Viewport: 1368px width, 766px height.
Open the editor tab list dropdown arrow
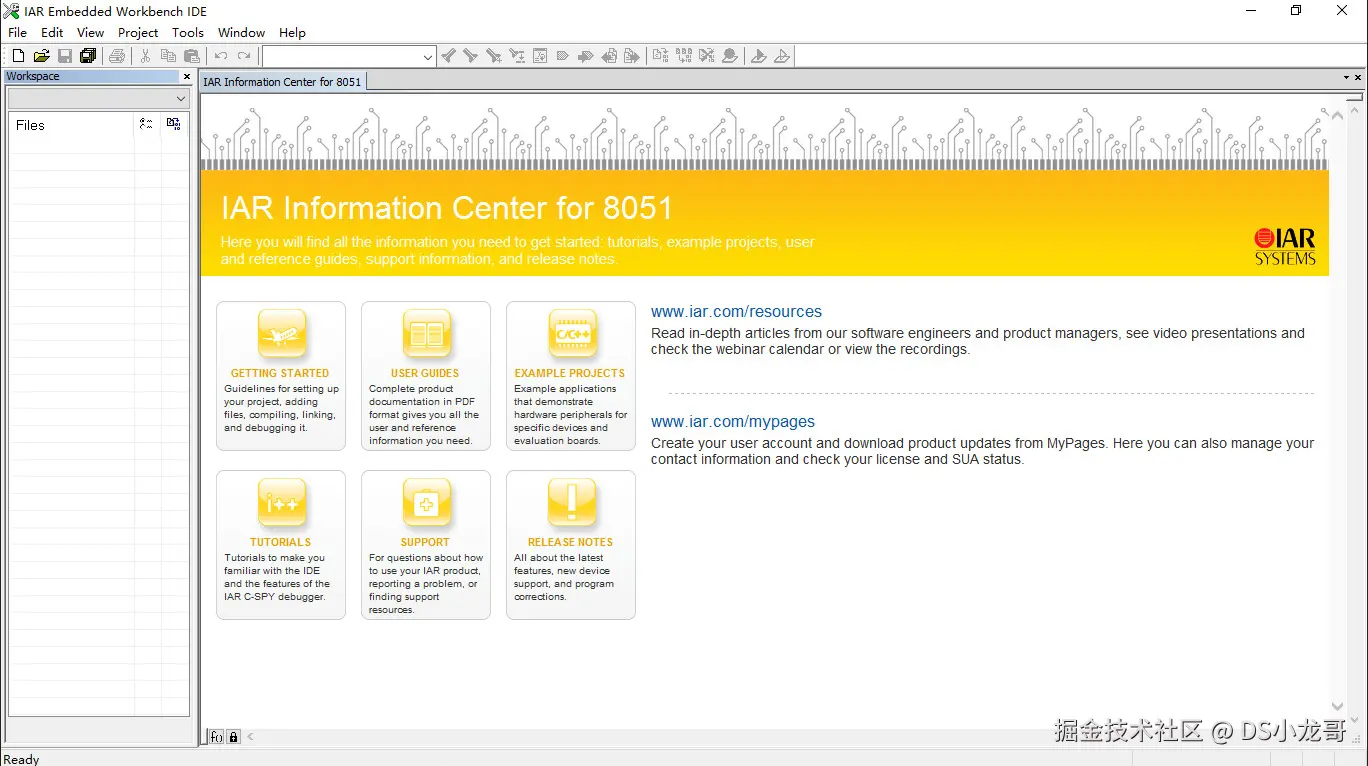pos(1346,77)
